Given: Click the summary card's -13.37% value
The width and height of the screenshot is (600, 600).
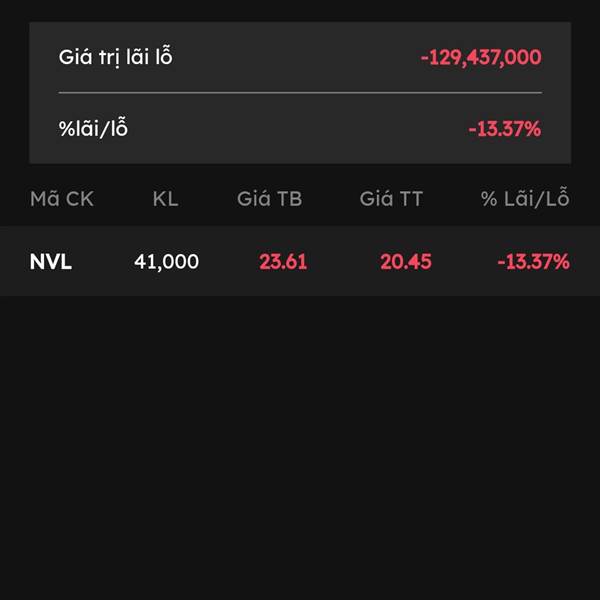Looking at the screenshot, I should [505, 129].
